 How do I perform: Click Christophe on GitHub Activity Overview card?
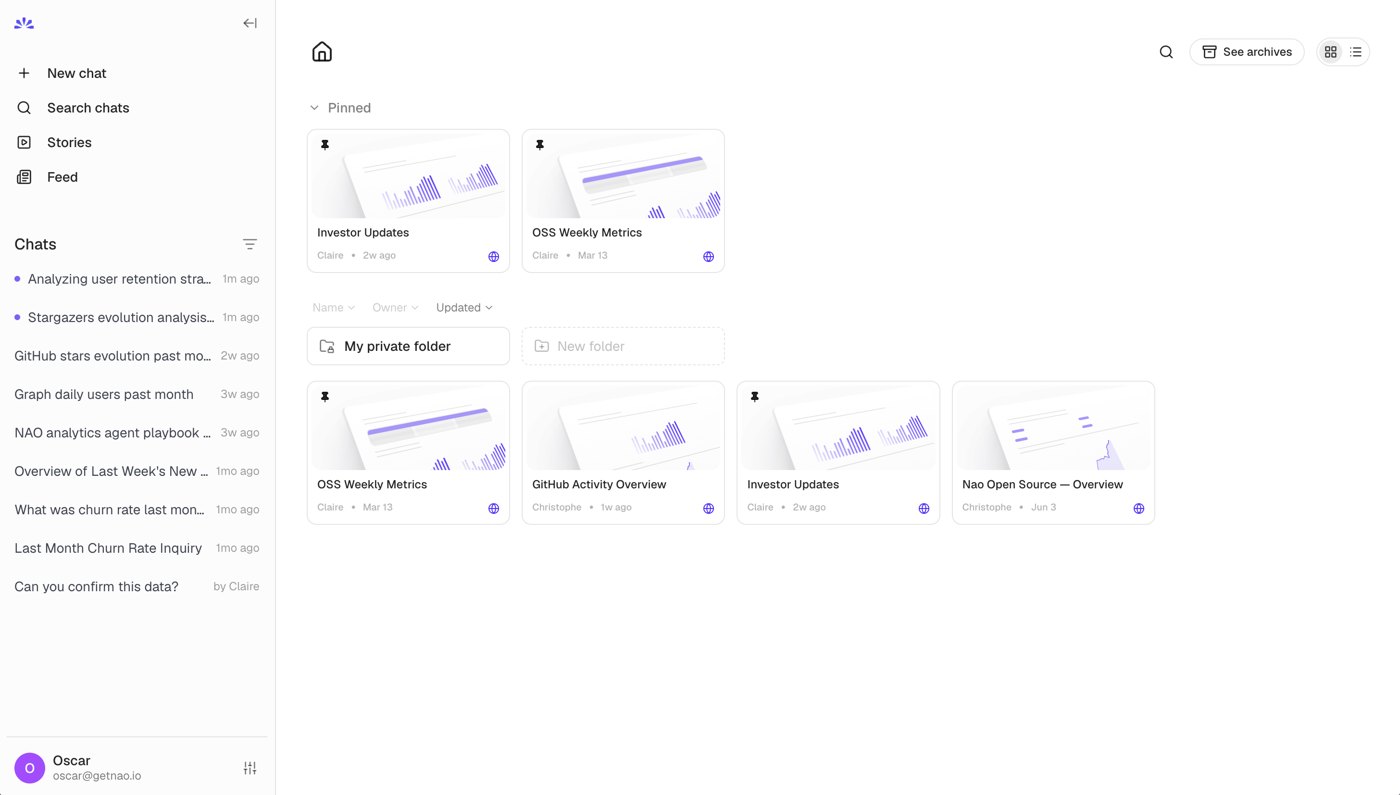coord(557,508)
